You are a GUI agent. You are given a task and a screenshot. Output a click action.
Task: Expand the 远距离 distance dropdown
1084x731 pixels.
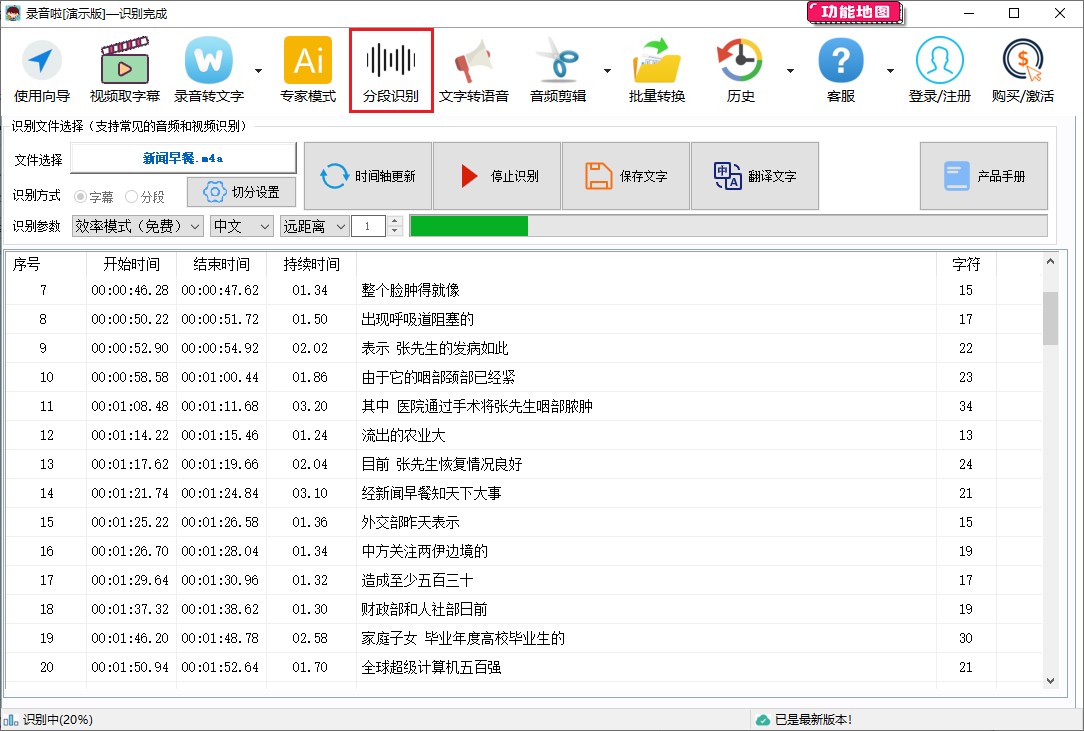[314, 226]
